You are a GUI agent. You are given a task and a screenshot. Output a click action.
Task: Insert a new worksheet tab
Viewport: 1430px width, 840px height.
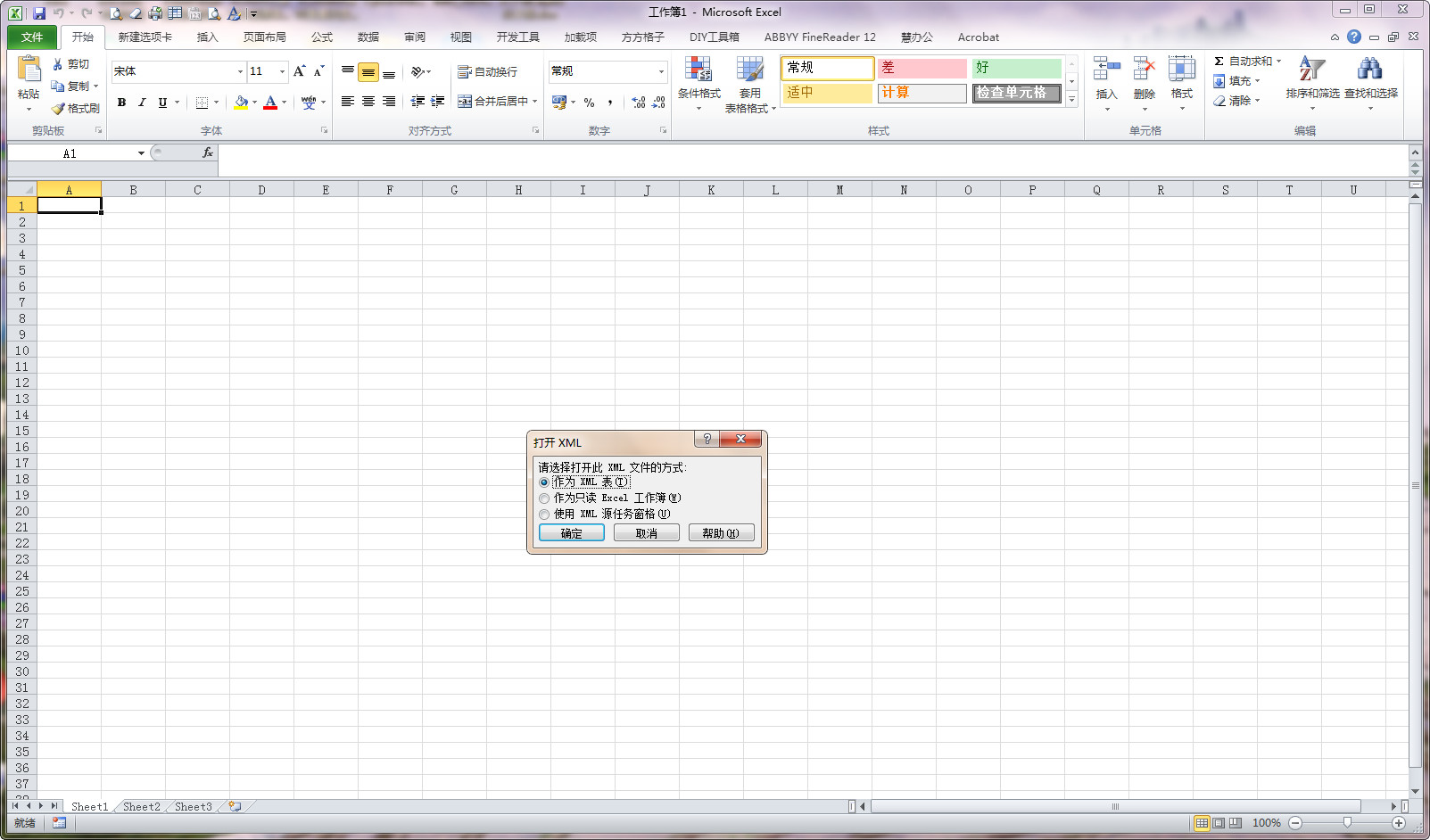235,806
